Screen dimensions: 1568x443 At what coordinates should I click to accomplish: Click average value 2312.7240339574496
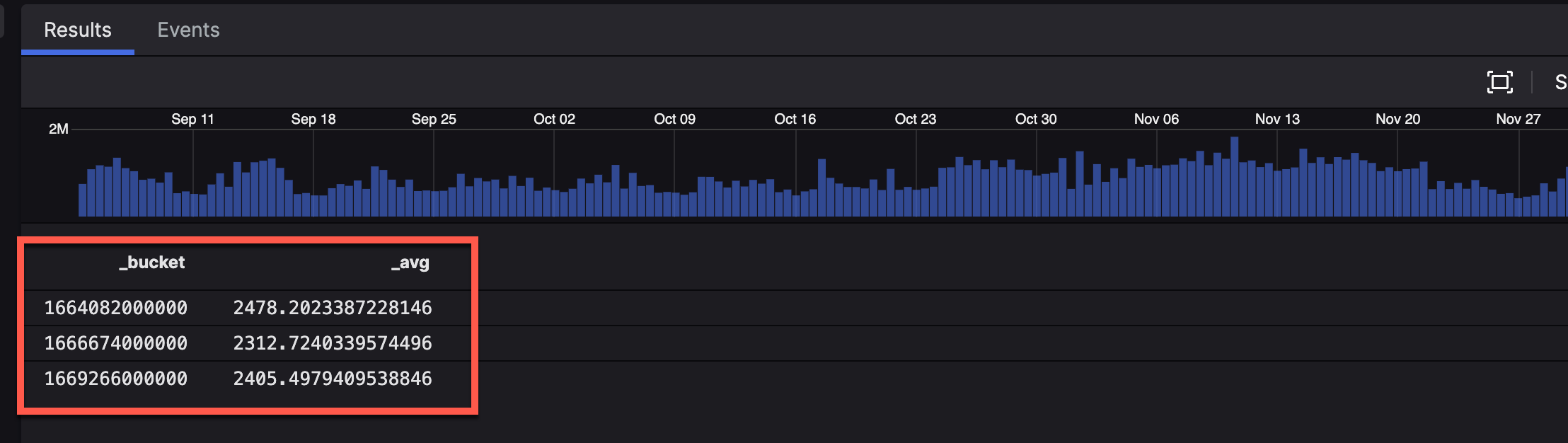click(x=333, y=343)
